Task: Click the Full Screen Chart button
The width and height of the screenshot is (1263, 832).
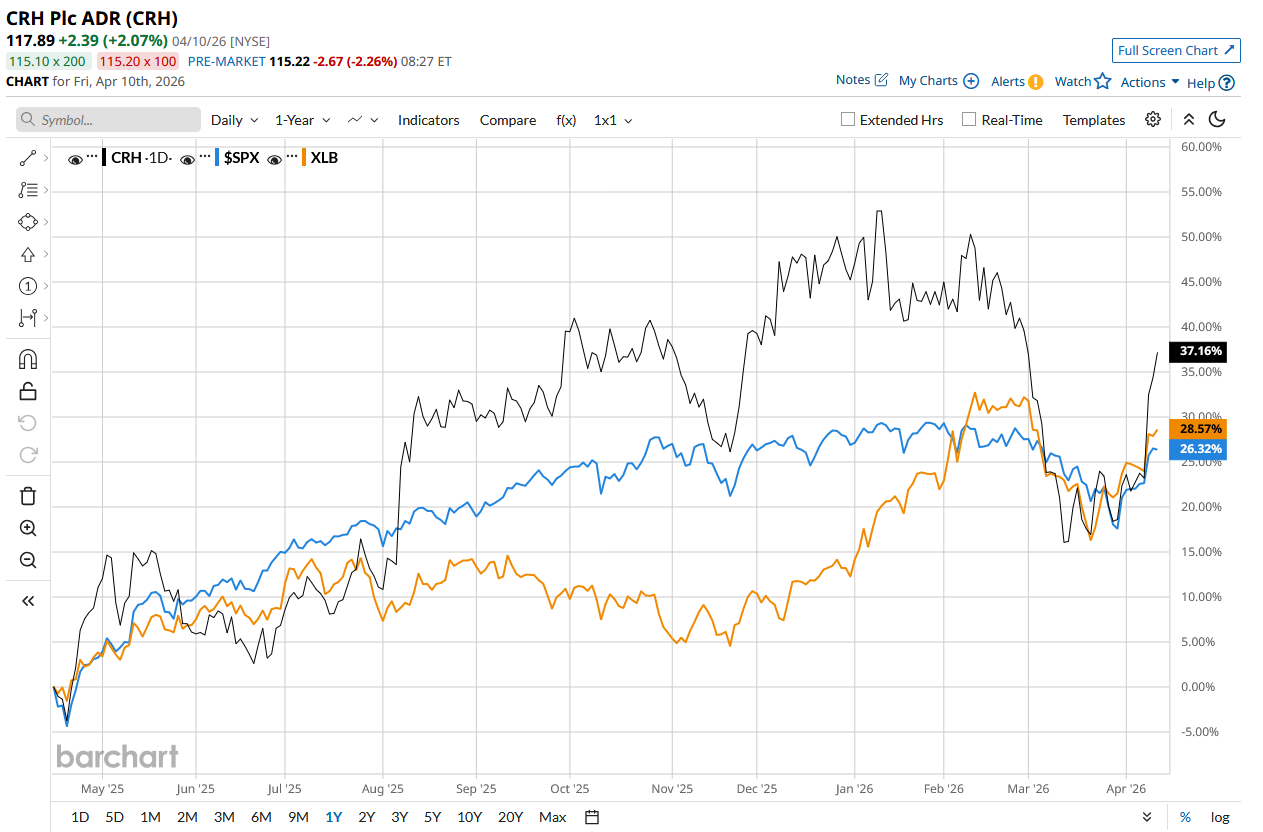Action: [x=1176, y=50]
